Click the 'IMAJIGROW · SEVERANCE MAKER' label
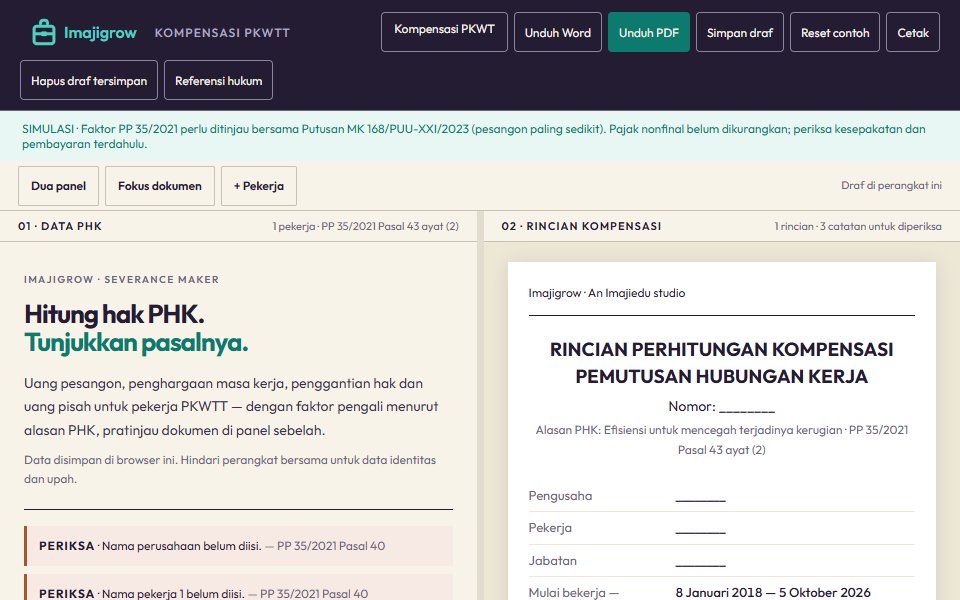Image resolution: width=960 pixels, height=600 pixels. pos(121,280)
